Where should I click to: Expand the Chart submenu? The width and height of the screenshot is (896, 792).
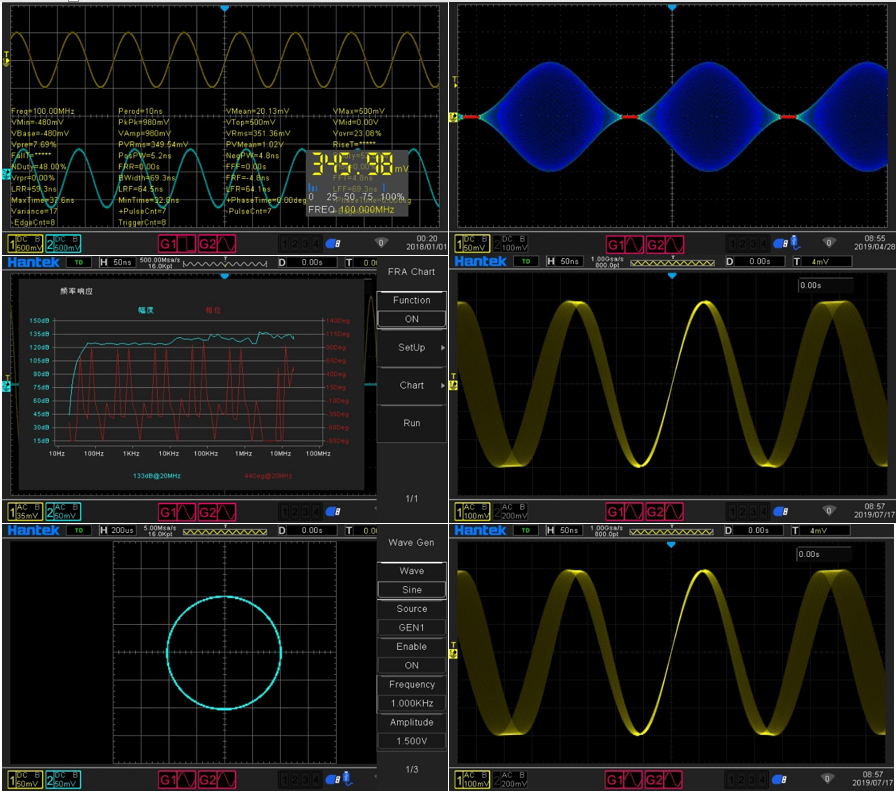411,385
